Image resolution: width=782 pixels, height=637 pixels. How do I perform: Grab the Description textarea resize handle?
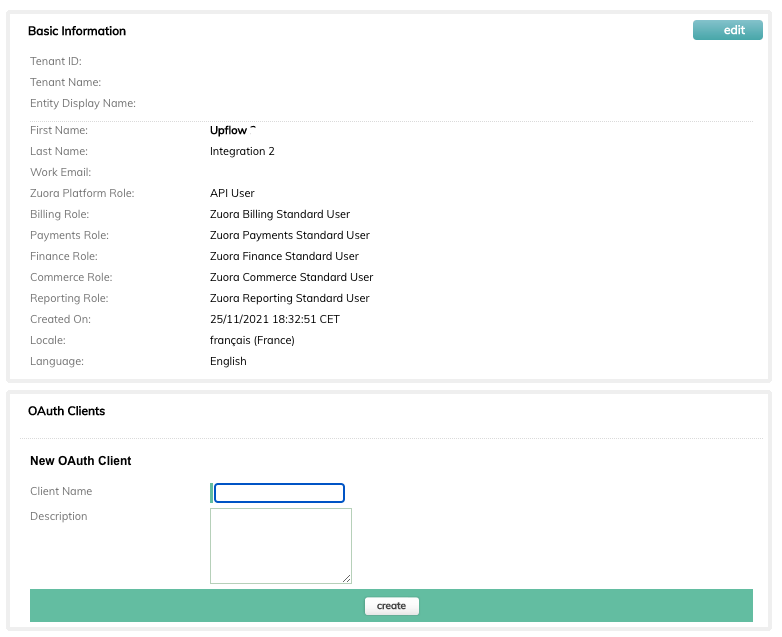[347, 579]
